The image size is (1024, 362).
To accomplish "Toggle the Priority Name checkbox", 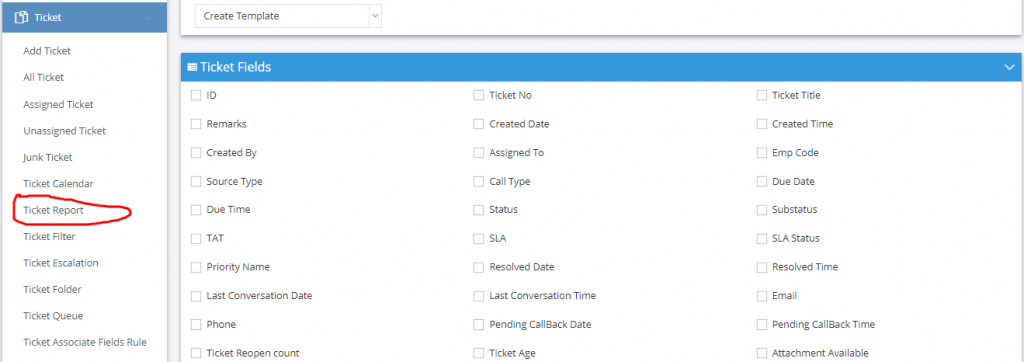I will 196,267.
